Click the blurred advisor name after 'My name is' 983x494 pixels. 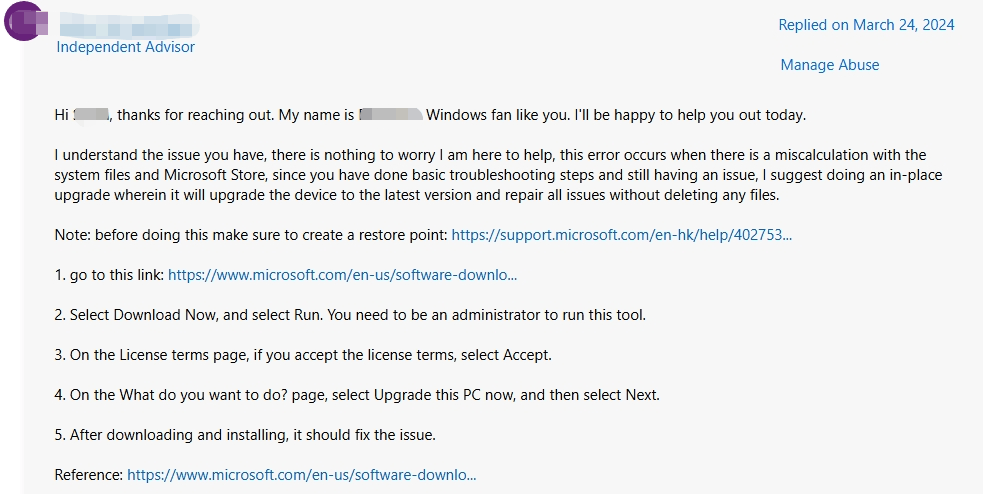click(391, 115)
